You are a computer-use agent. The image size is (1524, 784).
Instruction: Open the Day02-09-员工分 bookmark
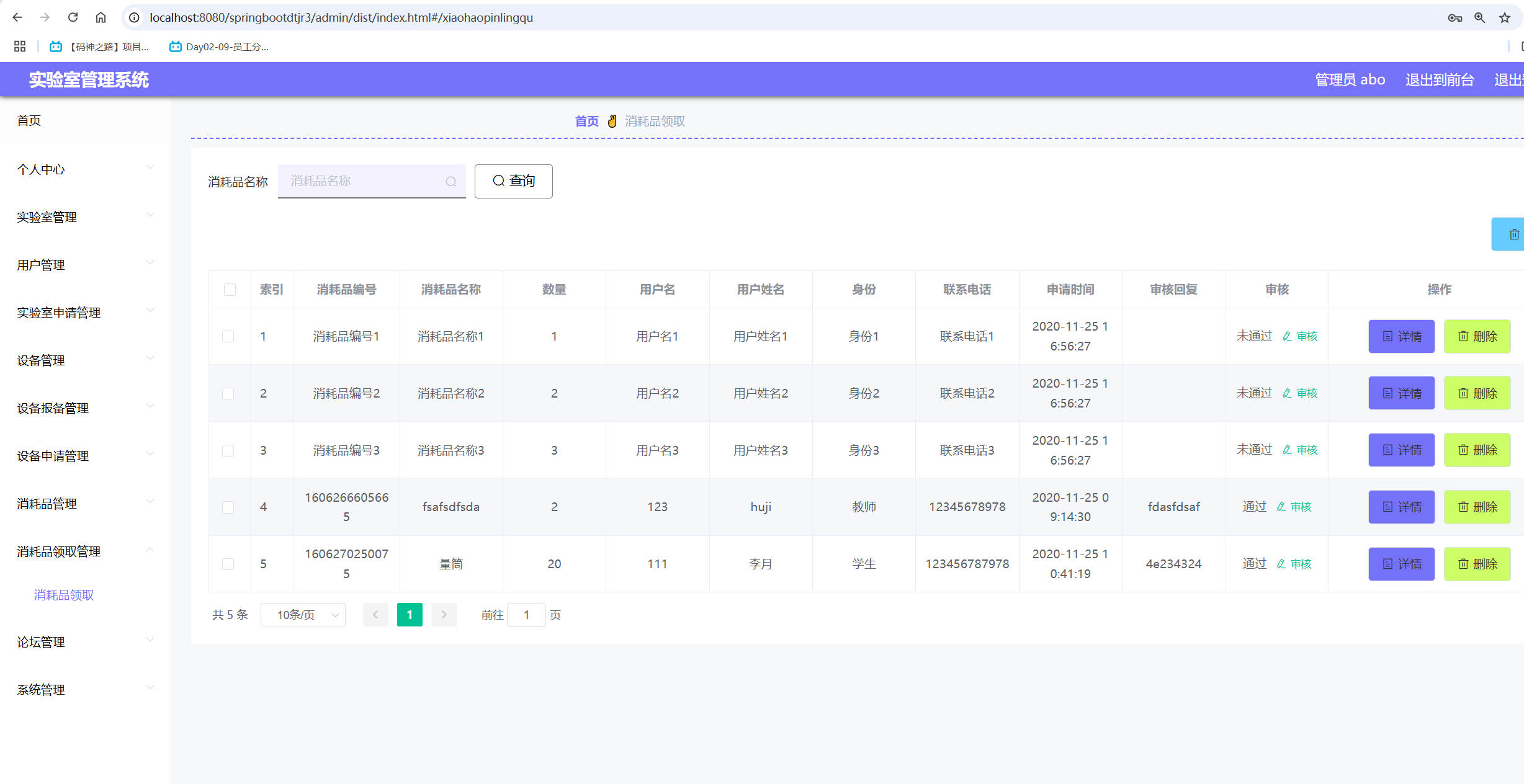tap(219, 47)
